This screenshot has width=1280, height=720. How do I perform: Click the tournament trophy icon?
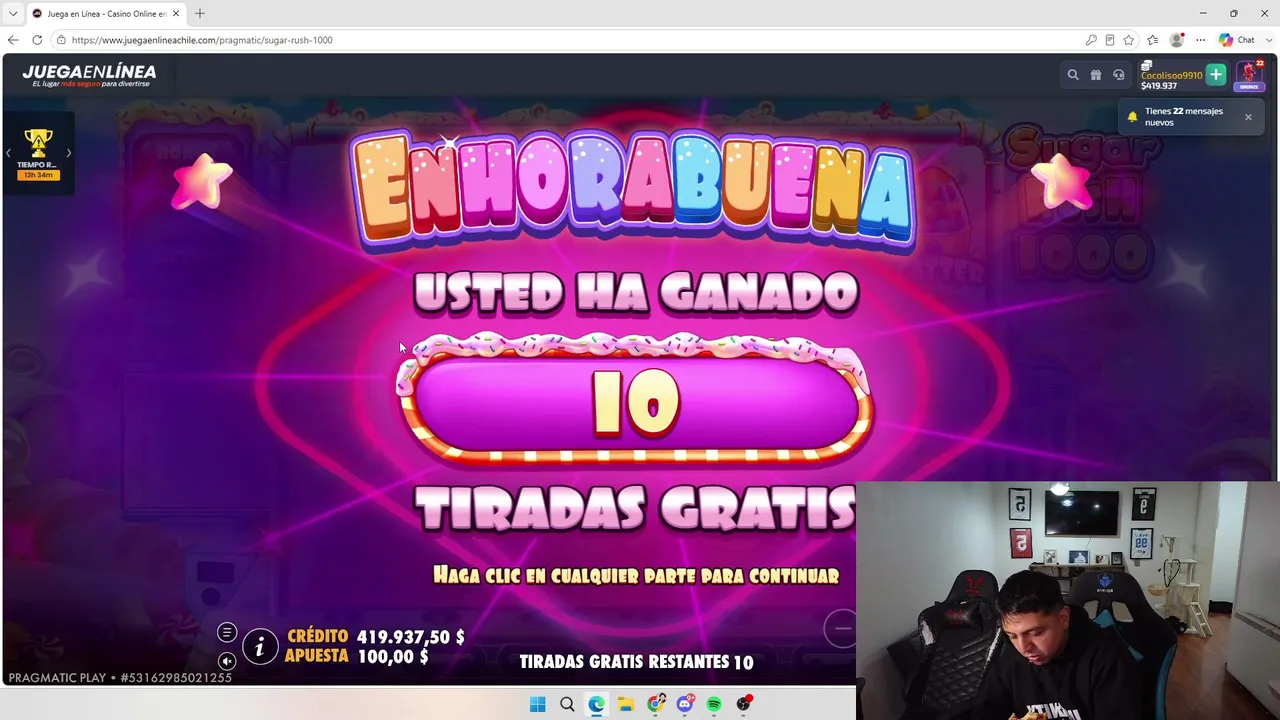click(x=38, y=142)
